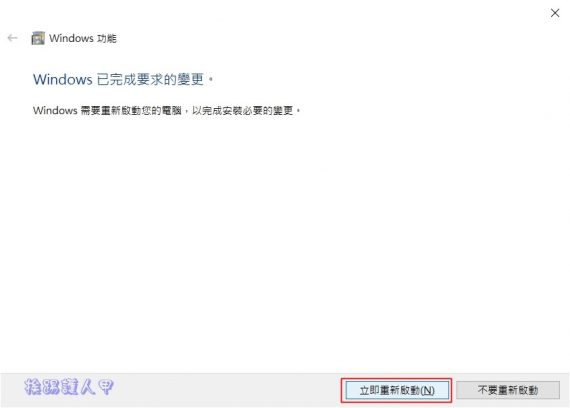
Task: Click the underlined N on restart button
Action: coord(427,391)
